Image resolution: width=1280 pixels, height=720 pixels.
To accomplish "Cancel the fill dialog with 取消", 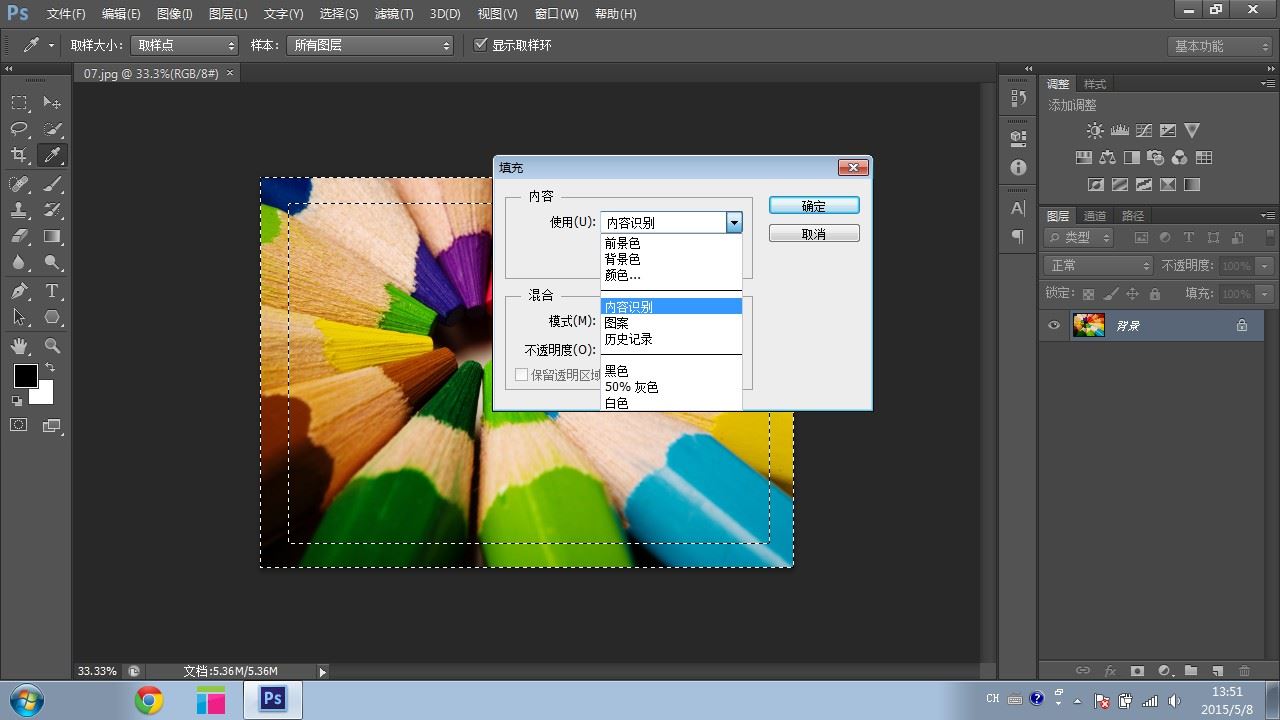I will coord(814,234).
